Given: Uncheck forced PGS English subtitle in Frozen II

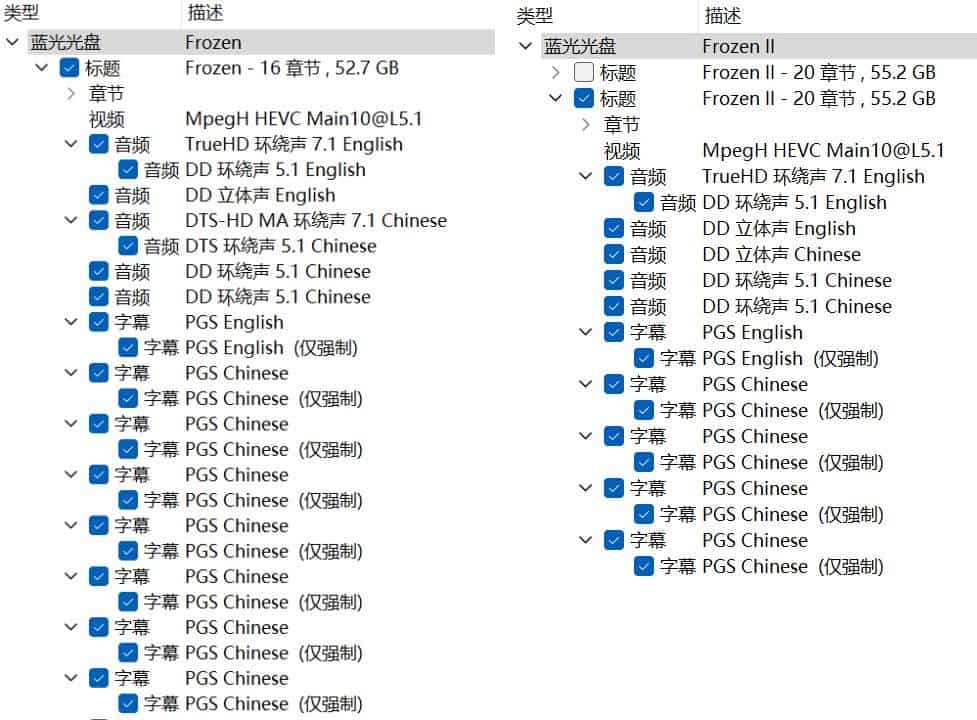Looking at the screenshot, I should (x=644, y=358).
